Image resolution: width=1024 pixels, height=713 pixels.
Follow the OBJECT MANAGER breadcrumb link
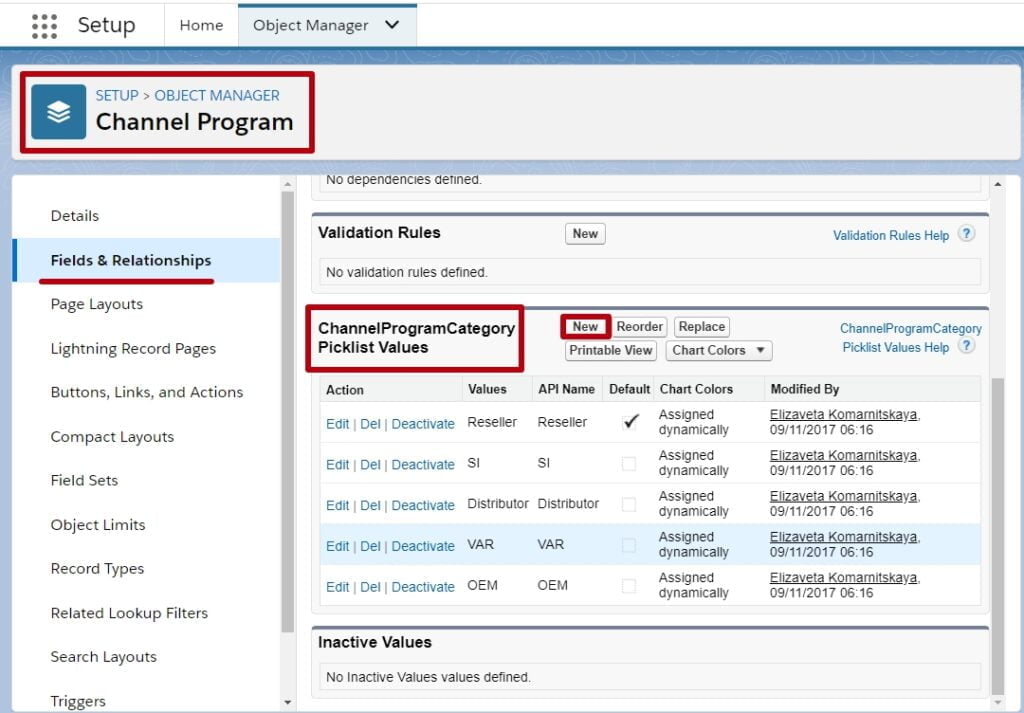pos(217,95)
